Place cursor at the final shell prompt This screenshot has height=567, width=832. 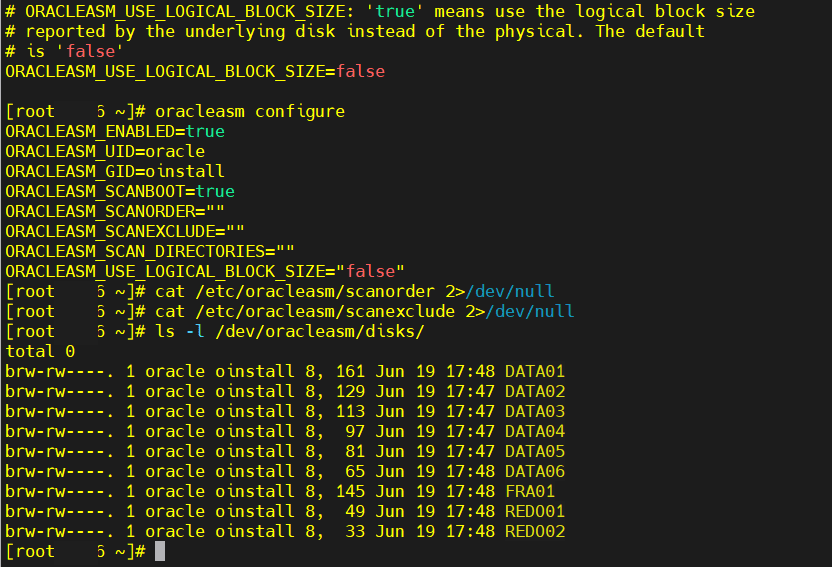[160, 552]
